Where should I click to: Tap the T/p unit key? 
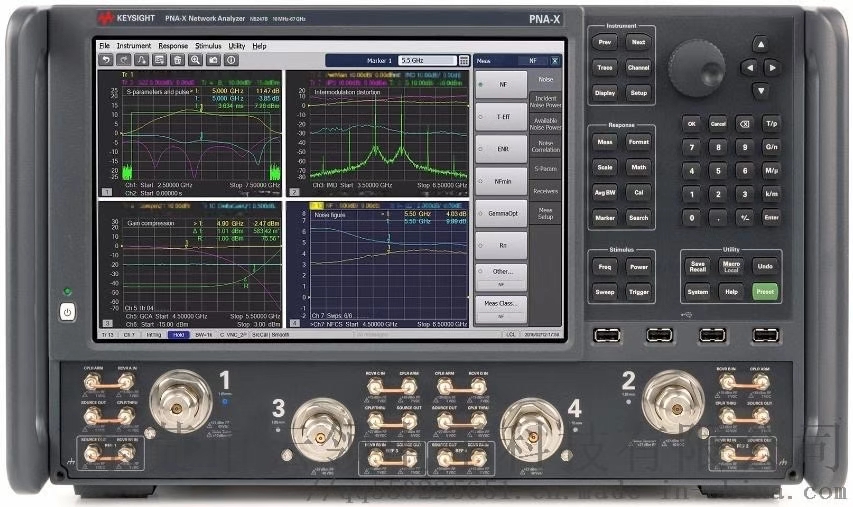(771, 124)
